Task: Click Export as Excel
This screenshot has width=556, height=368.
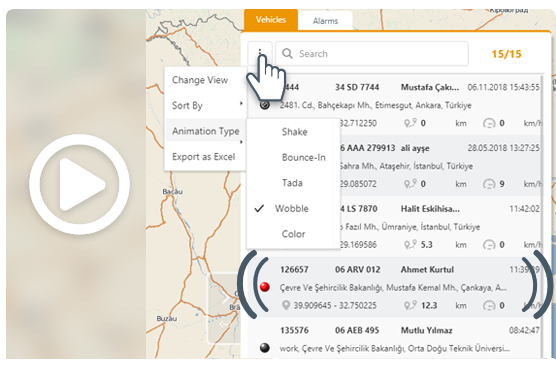Action: click(204, 157)
